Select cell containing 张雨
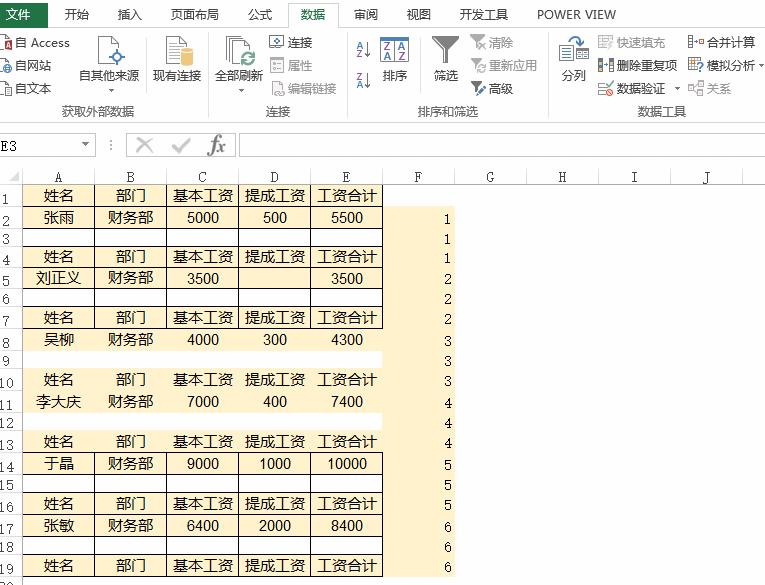Viewport: 765px width, 585px height. pyautogui.click(x=58, y=218)
